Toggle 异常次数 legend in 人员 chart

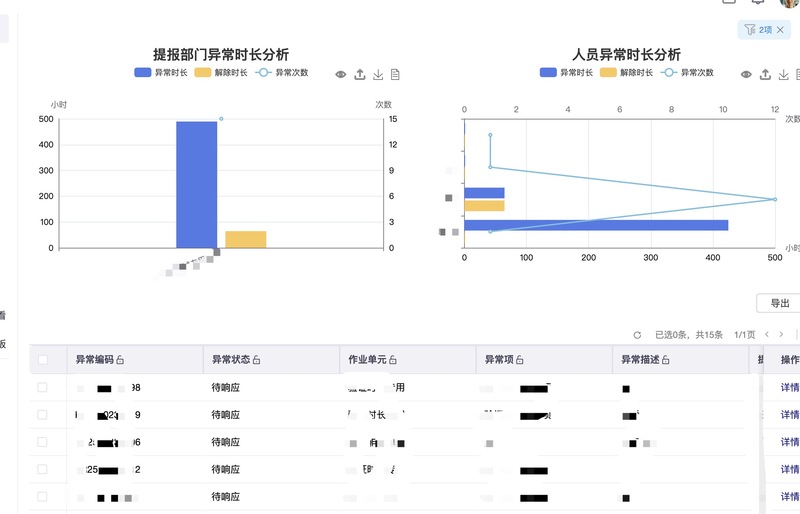coord(687,72)
